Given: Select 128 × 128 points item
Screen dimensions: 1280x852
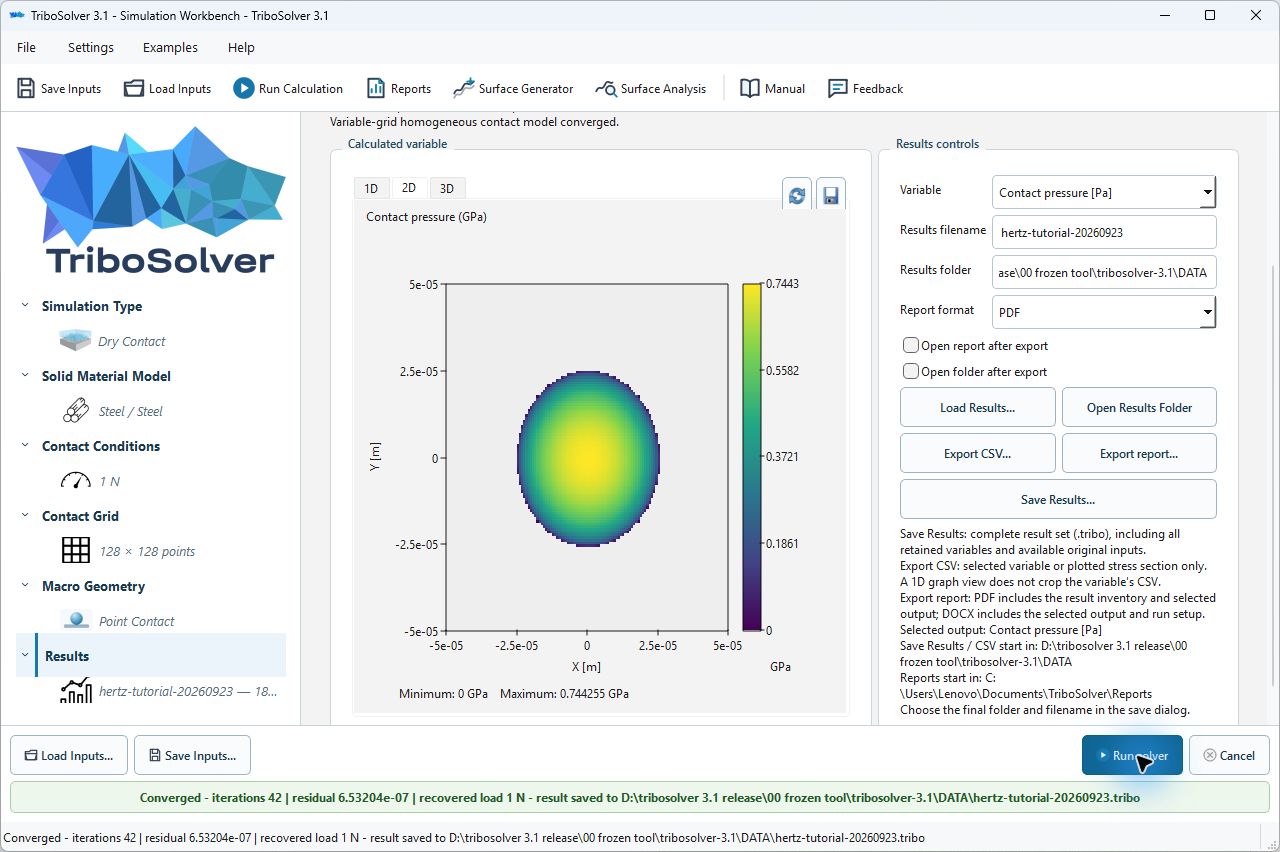Looking at the screenshot, I should click(x=147, y=551).
